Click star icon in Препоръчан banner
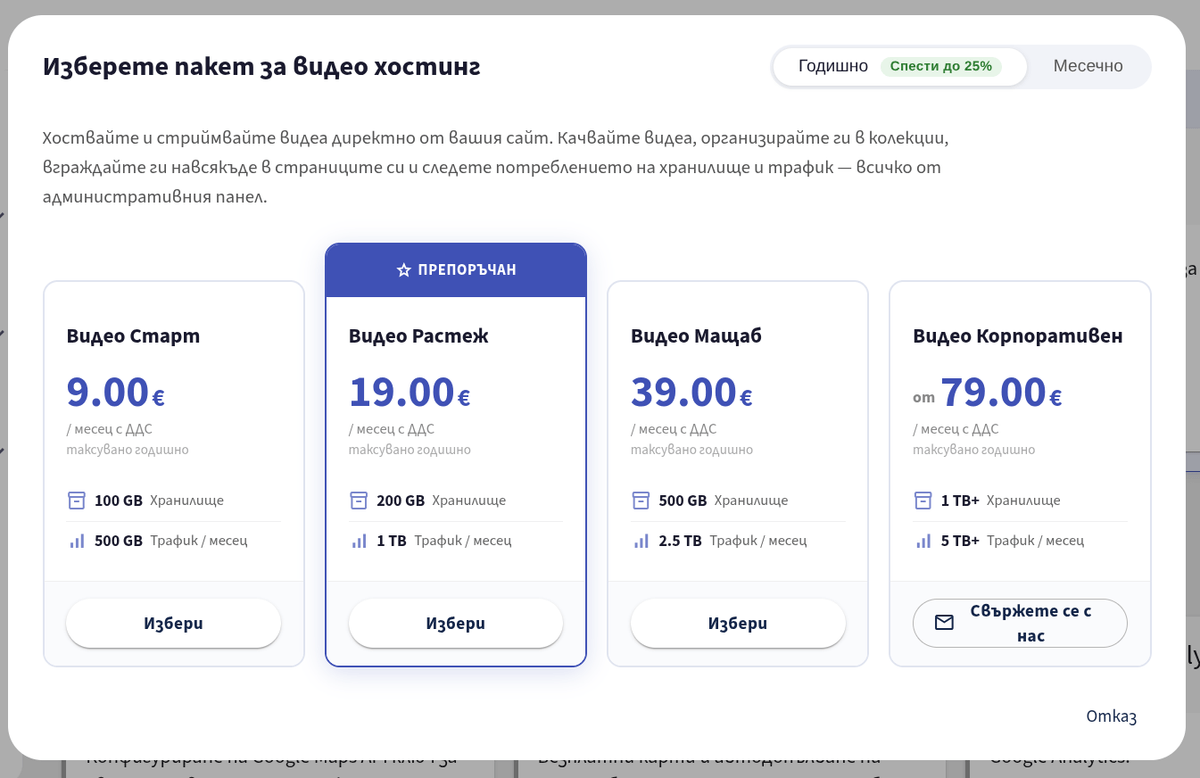This screenshot has width=1200, height=778. point(404,270)
